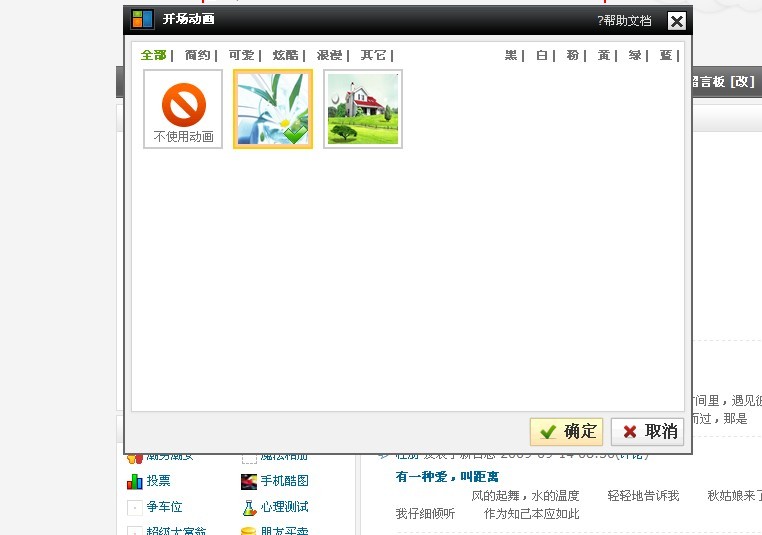Screen dimensions: 762x535
Task: Click the 开场动画 dialog logo icon
Action: coord(142,19)
